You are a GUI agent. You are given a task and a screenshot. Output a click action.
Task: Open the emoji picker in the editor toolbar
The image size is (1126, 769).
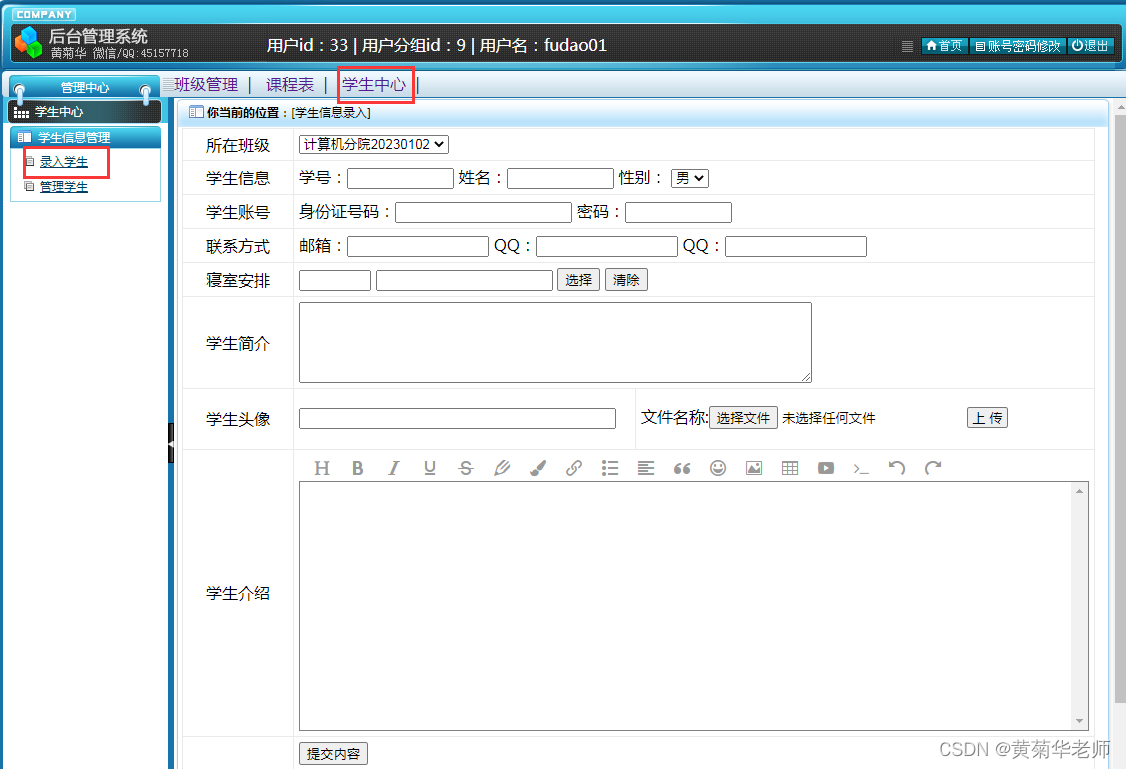718,467
